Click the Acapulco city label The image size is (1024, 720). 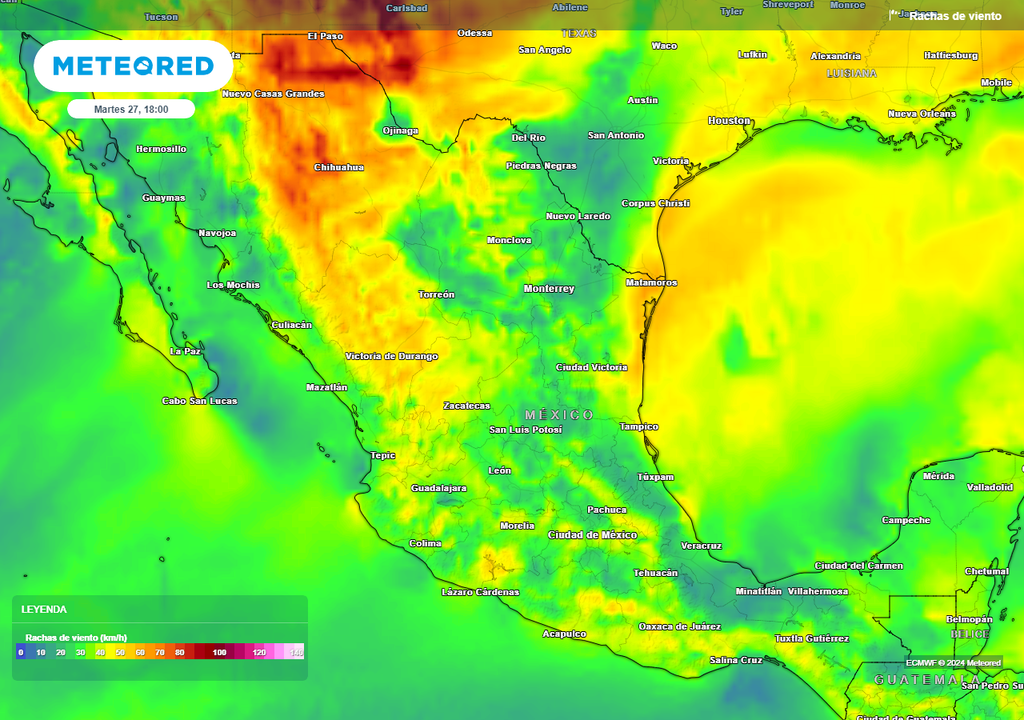click(562, 634)
